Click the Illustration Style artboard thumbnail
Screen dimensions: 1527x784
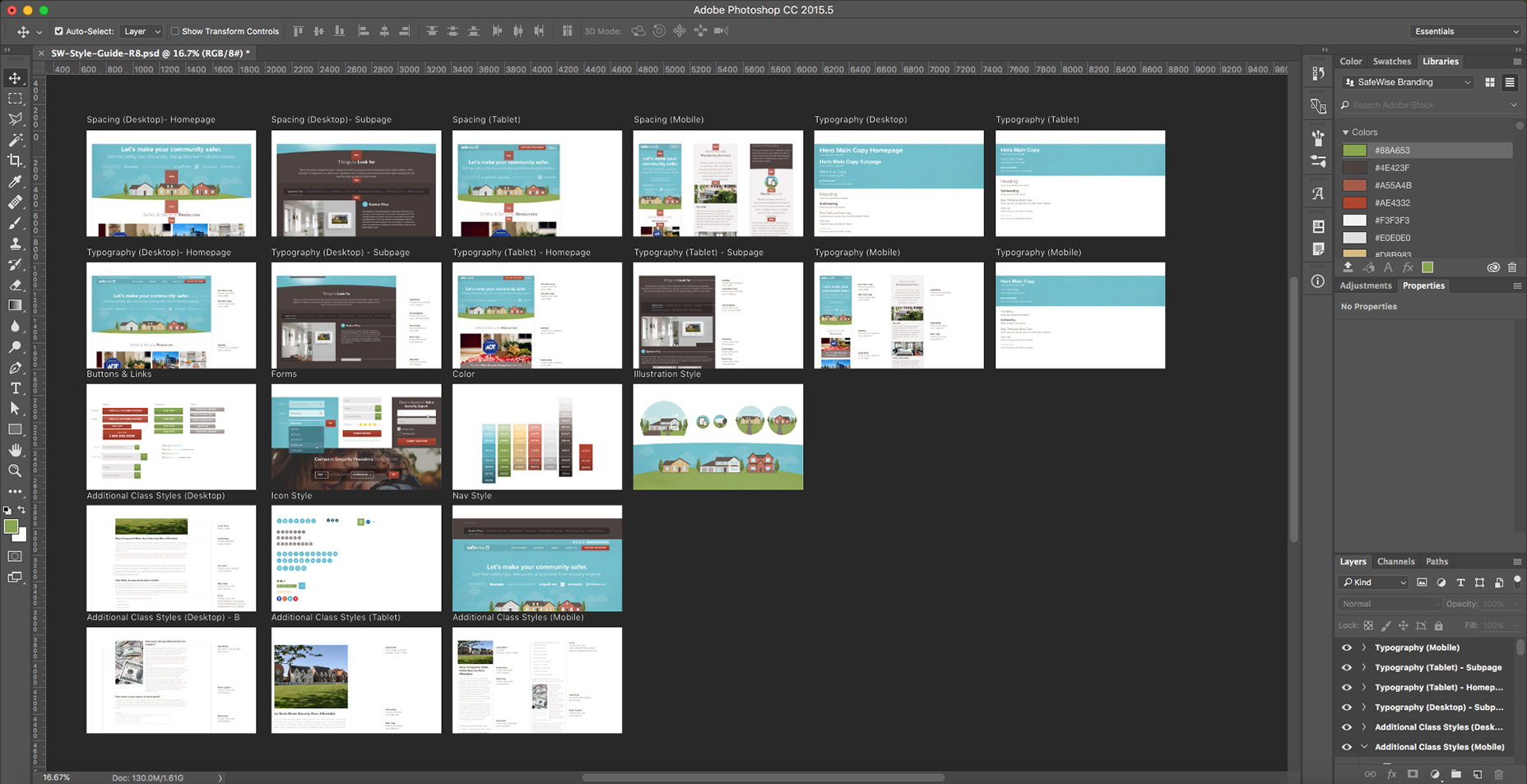[717, 437]
